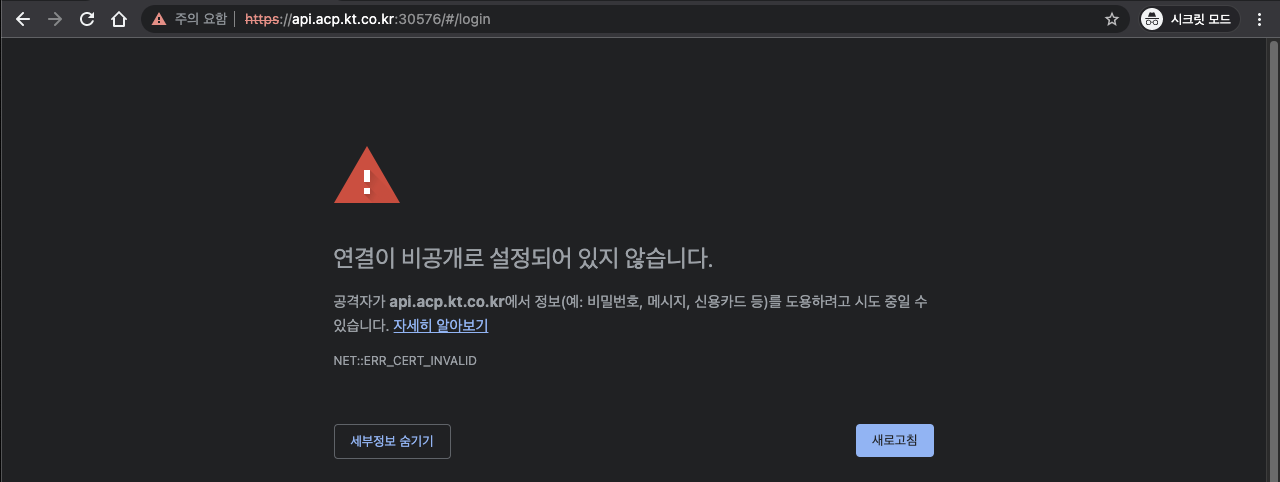Click the blue 새로고침 button
This screenshot has width=1280, height=482.
[895, 440]
